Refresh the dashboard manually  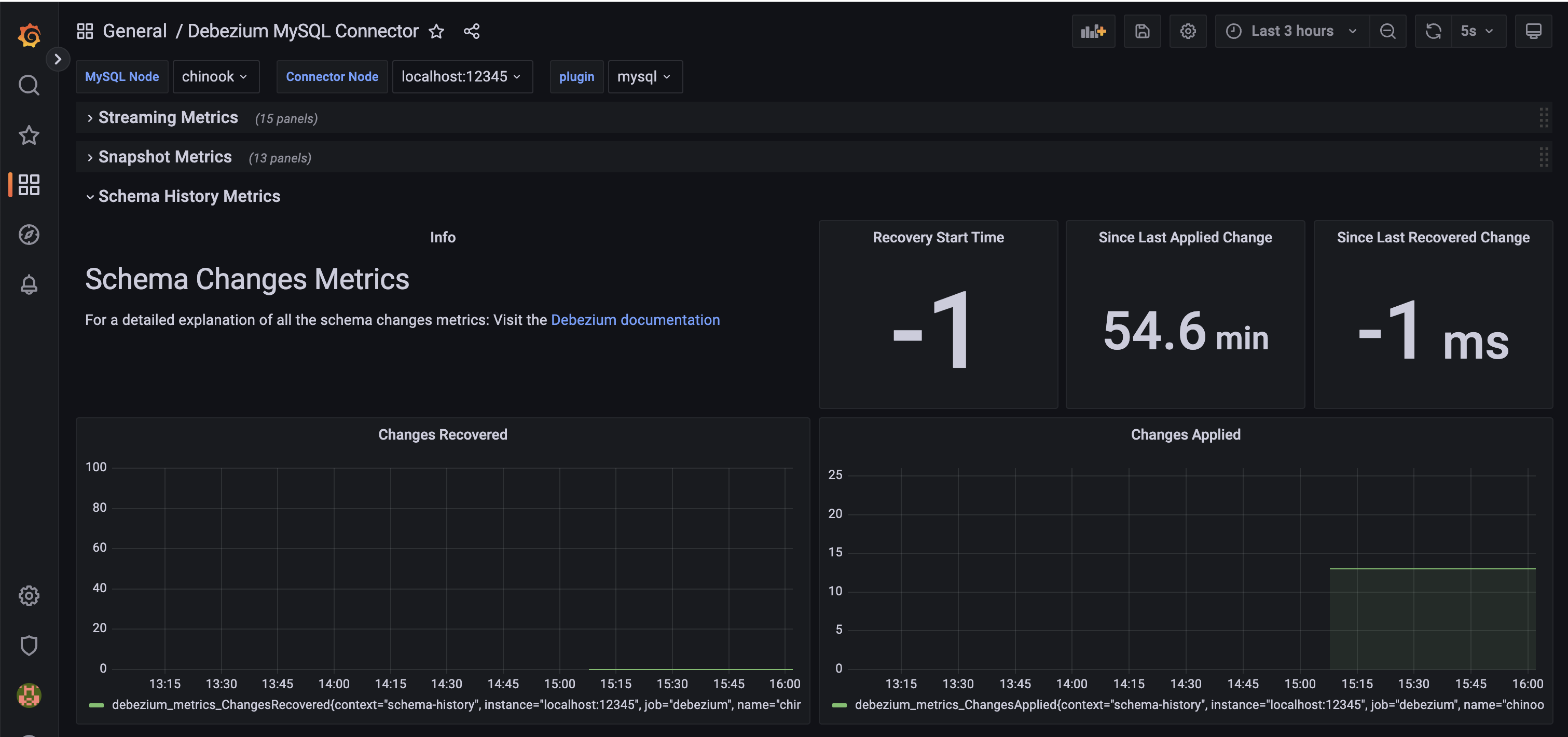pos(1433,31)
